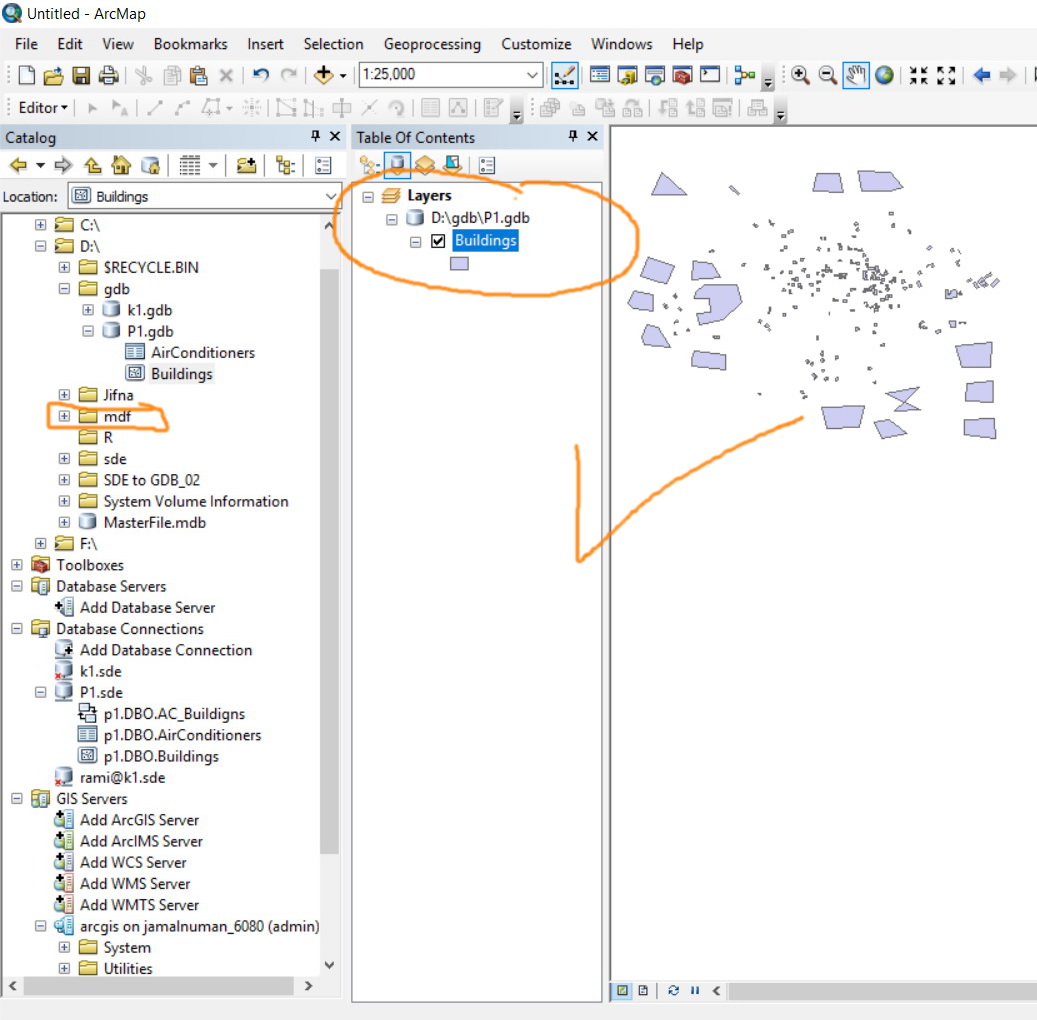Collapse the D:\ drive node

(40, 246)
